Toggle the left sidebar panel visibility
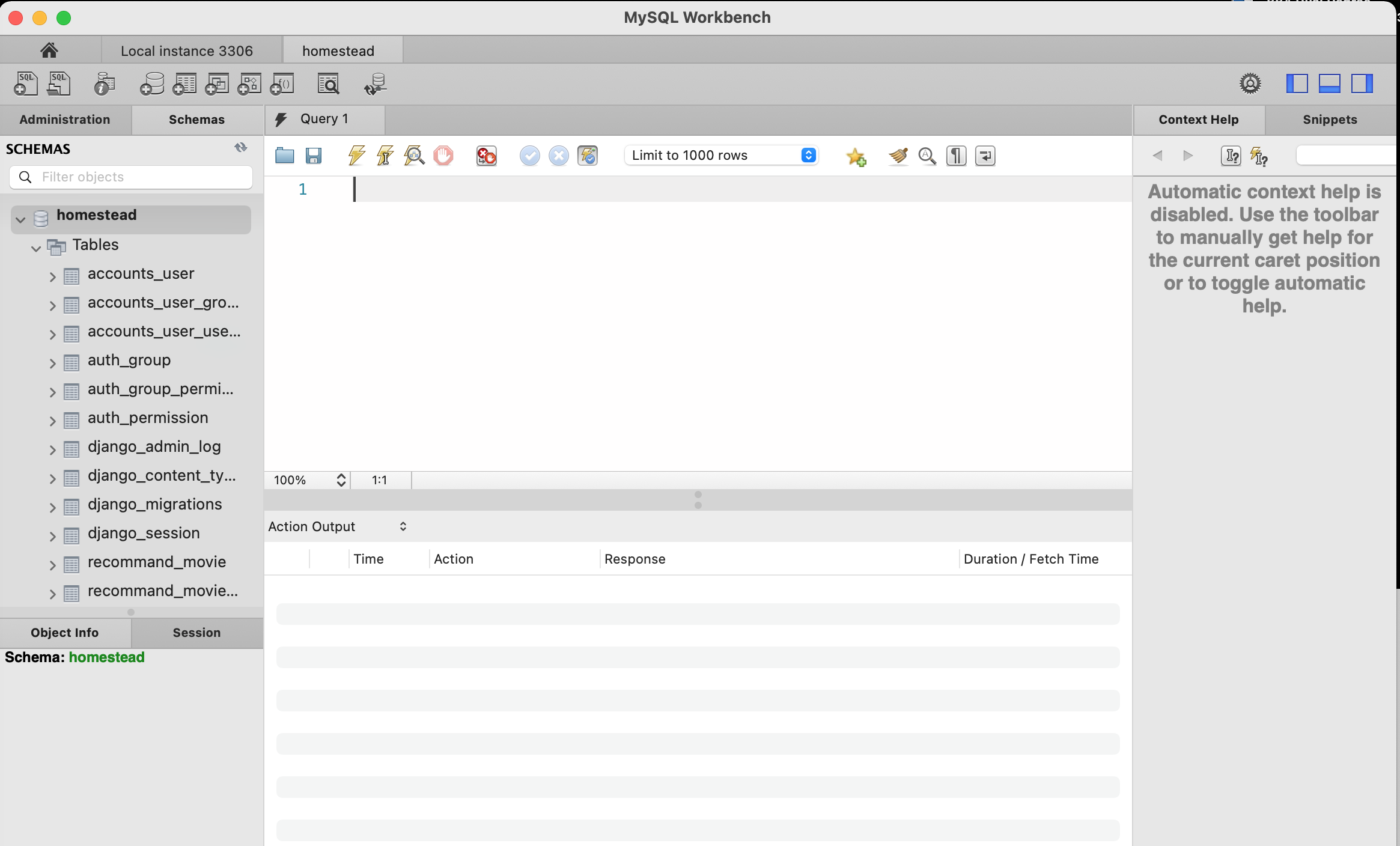The height and width of the screenshot is (846, 1400). coord(1297,84)
